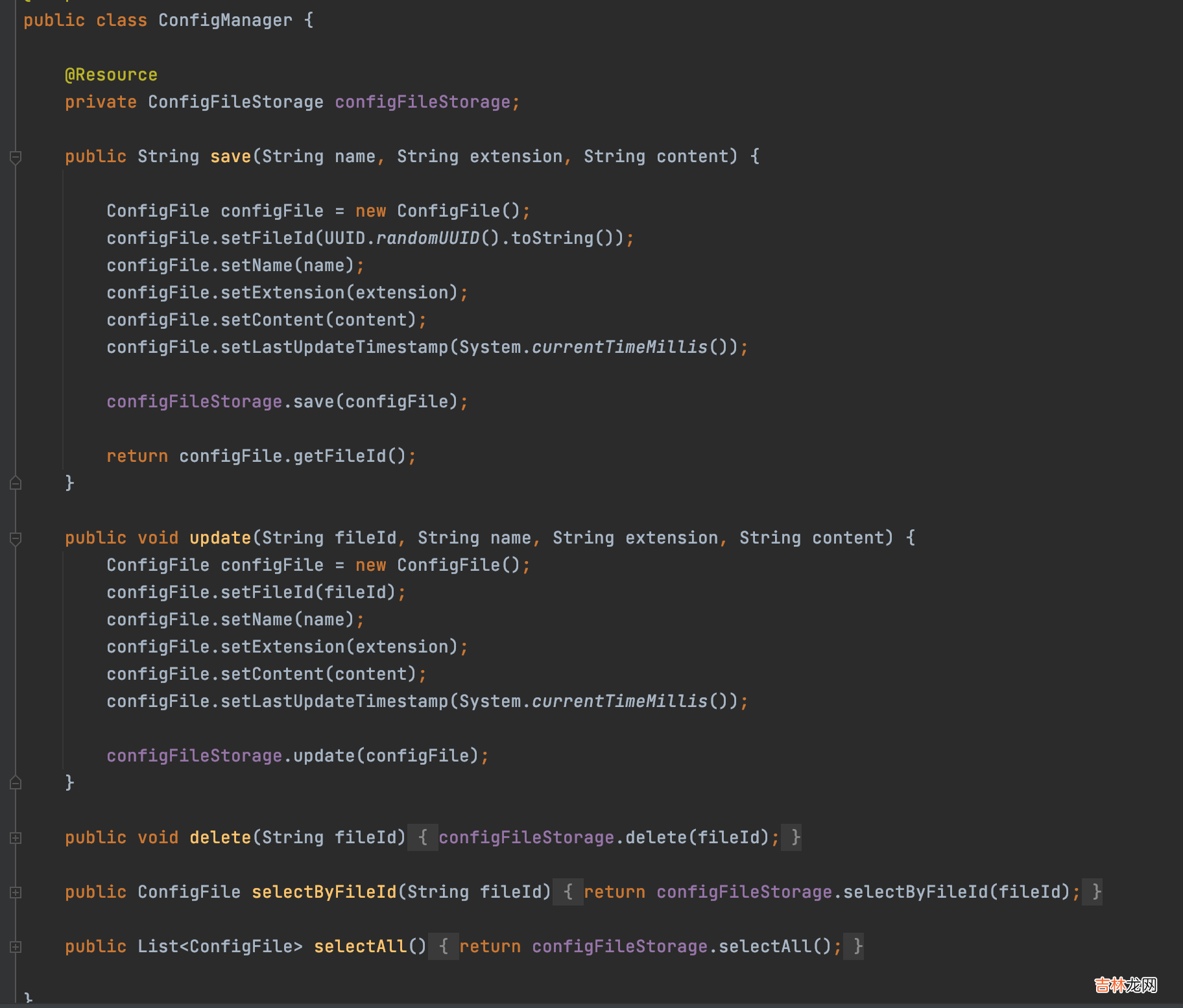
Task: Click the folded body of the delete method
Action: point(604,838)
